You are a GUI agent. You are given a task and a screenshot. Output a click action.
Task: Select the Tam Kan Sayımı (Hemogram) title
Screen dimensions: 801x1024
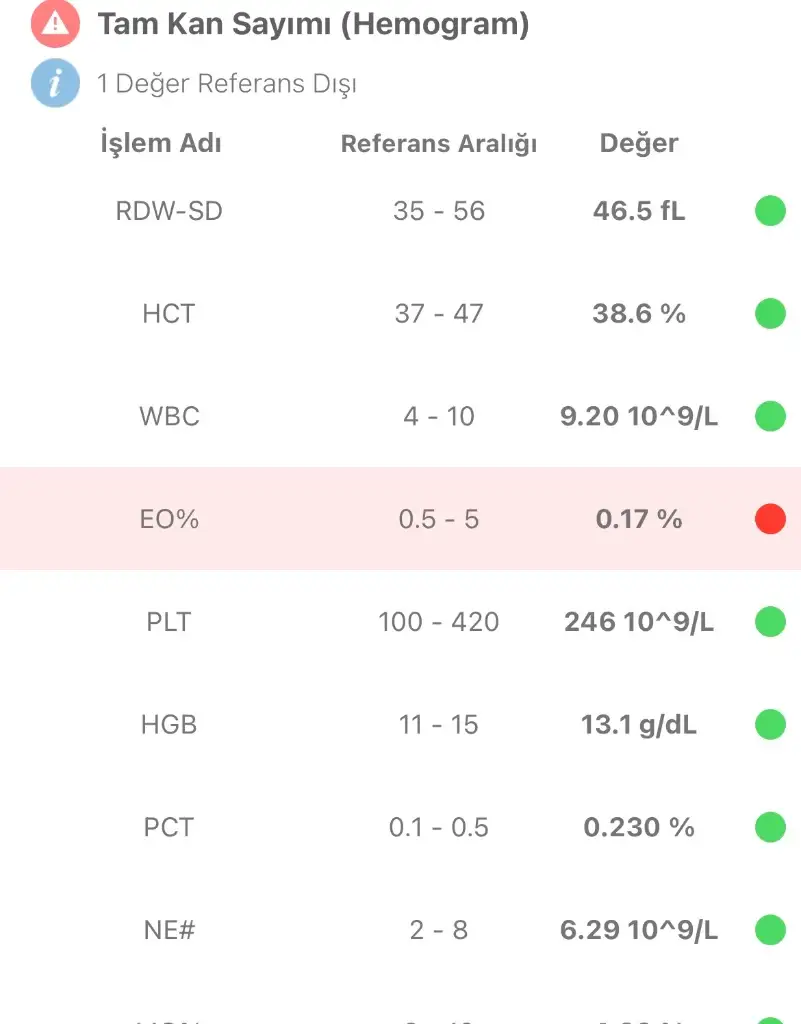coord(313,25)
